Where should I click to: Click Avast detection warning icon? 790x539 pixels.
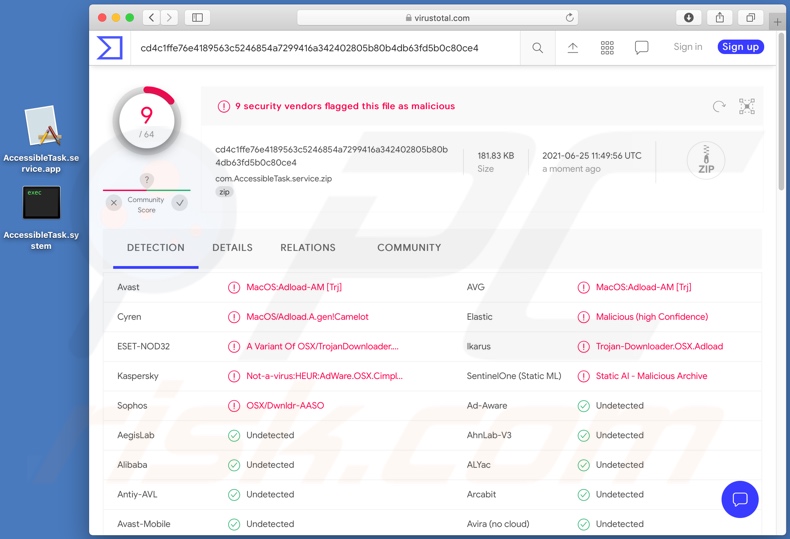click(234, 287)
